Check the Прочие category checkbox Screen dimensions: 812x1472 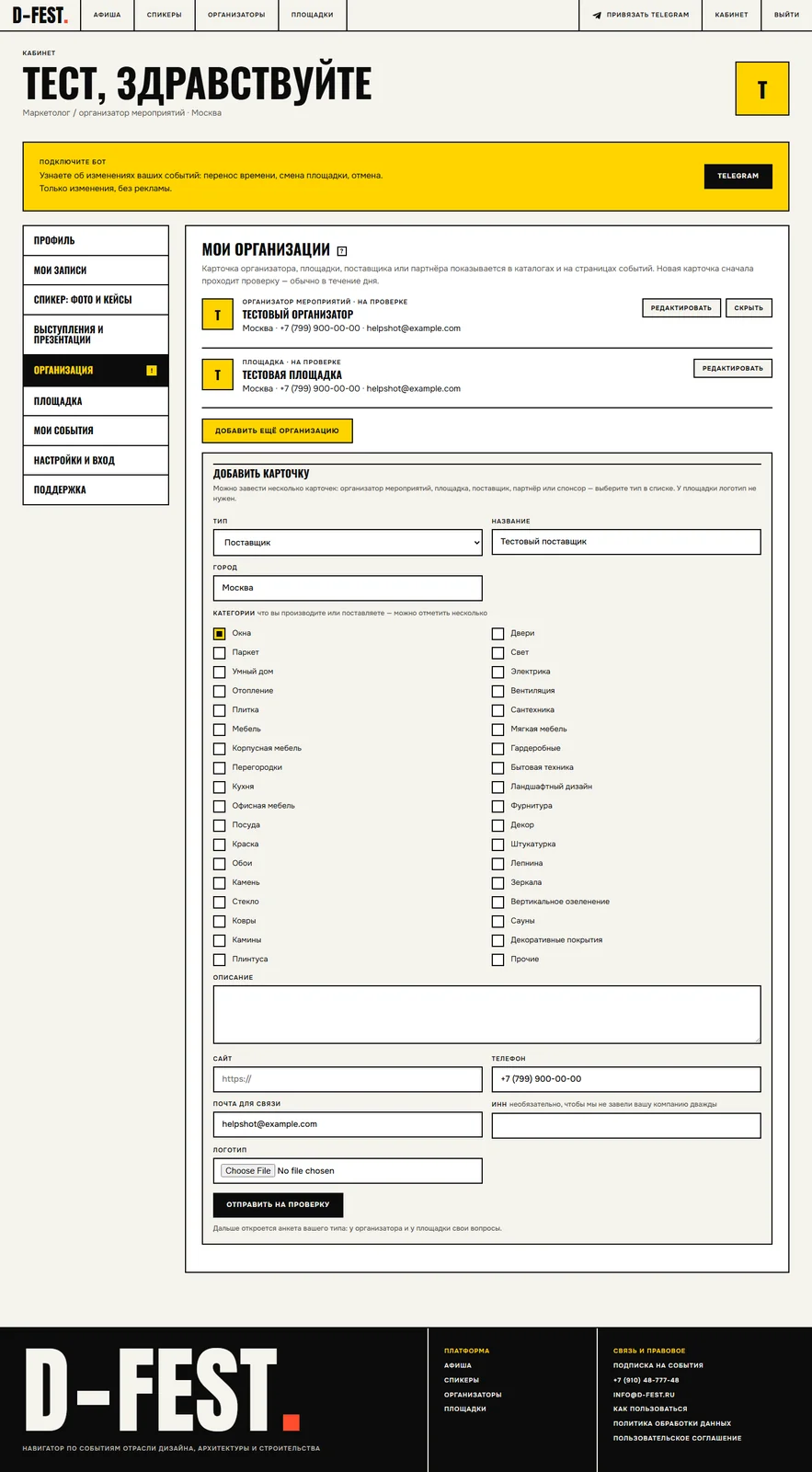pyautogui.click(x=497, y=960)
